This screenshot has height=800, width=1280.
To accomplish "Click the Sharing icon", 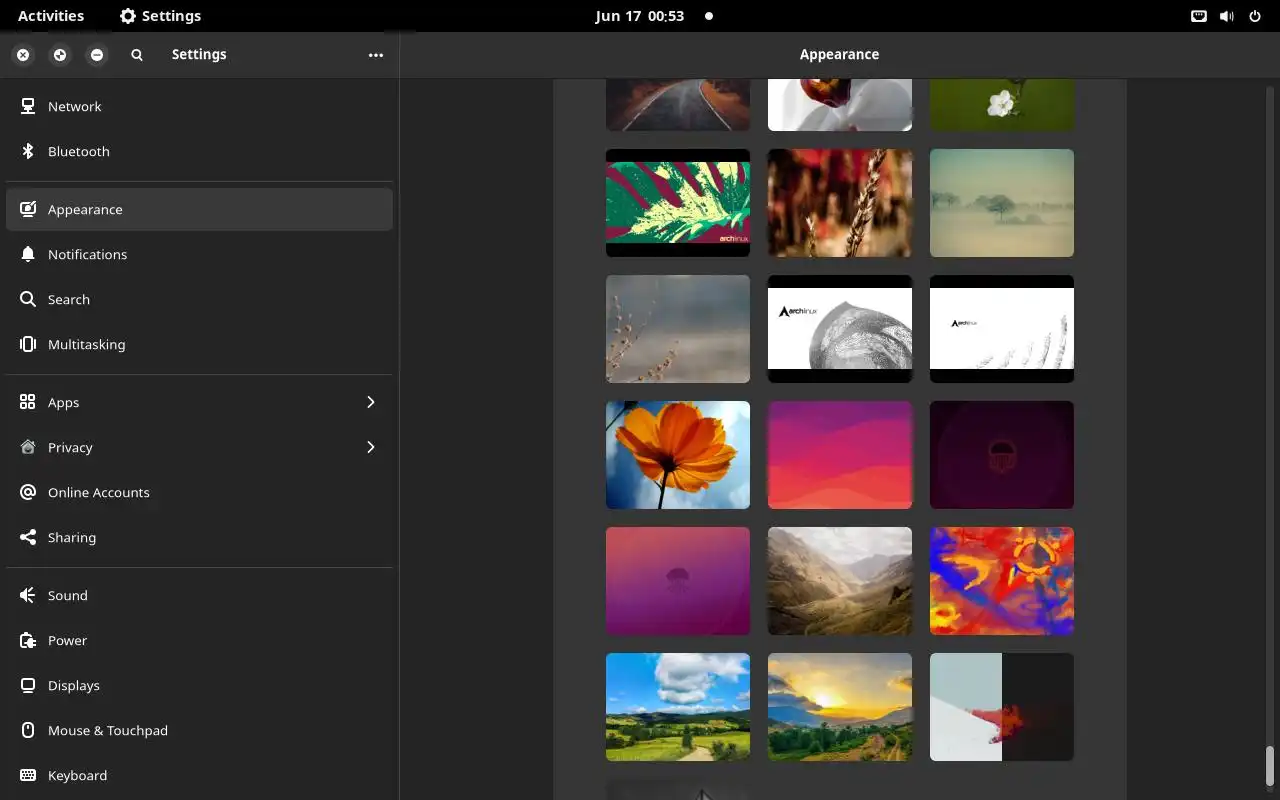I will click(x=28, y=537).
